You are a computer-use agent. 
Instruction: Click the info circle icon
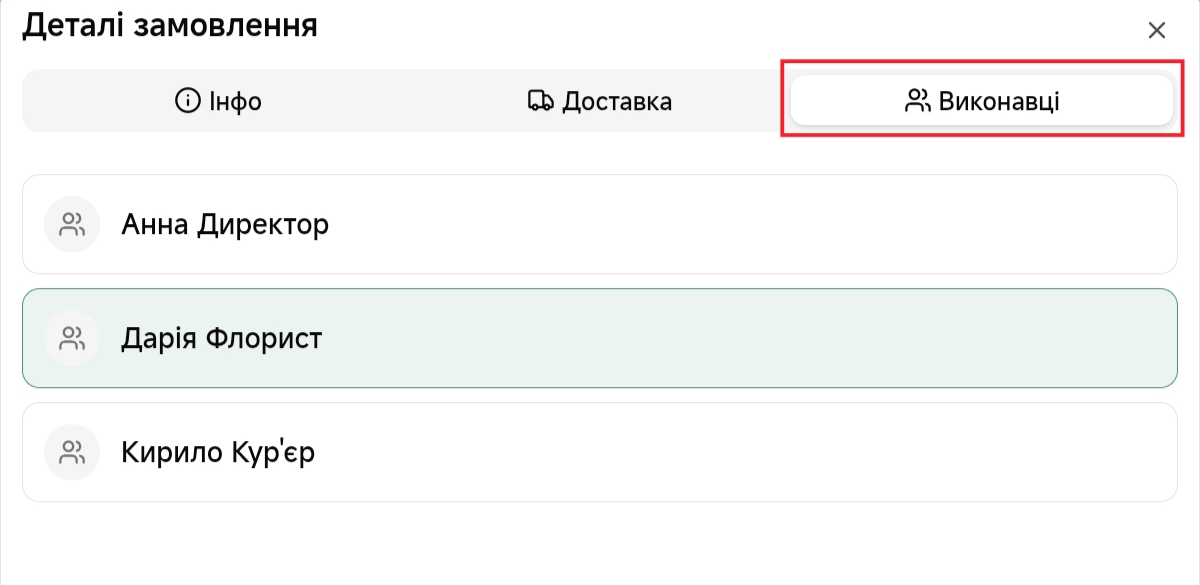pyautogui.click(x=187, y=101)
